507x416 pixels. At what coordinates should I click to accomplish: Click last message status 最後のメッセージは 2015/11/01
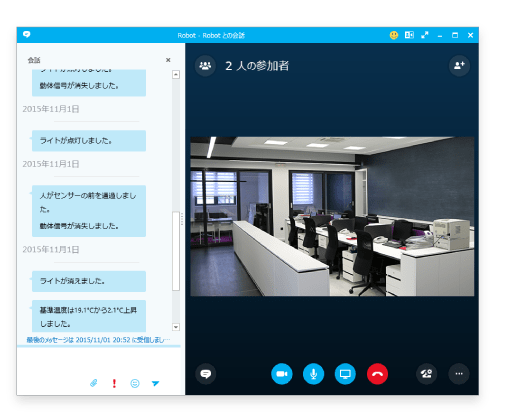click(x=98, y=340)
